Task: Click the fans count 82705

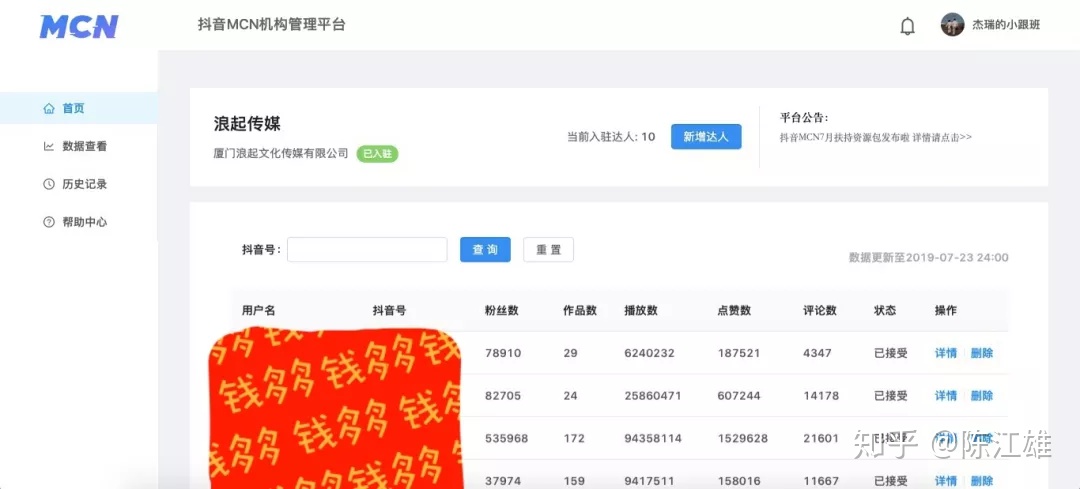Action: pyautogui.click(x=503, y=396)
